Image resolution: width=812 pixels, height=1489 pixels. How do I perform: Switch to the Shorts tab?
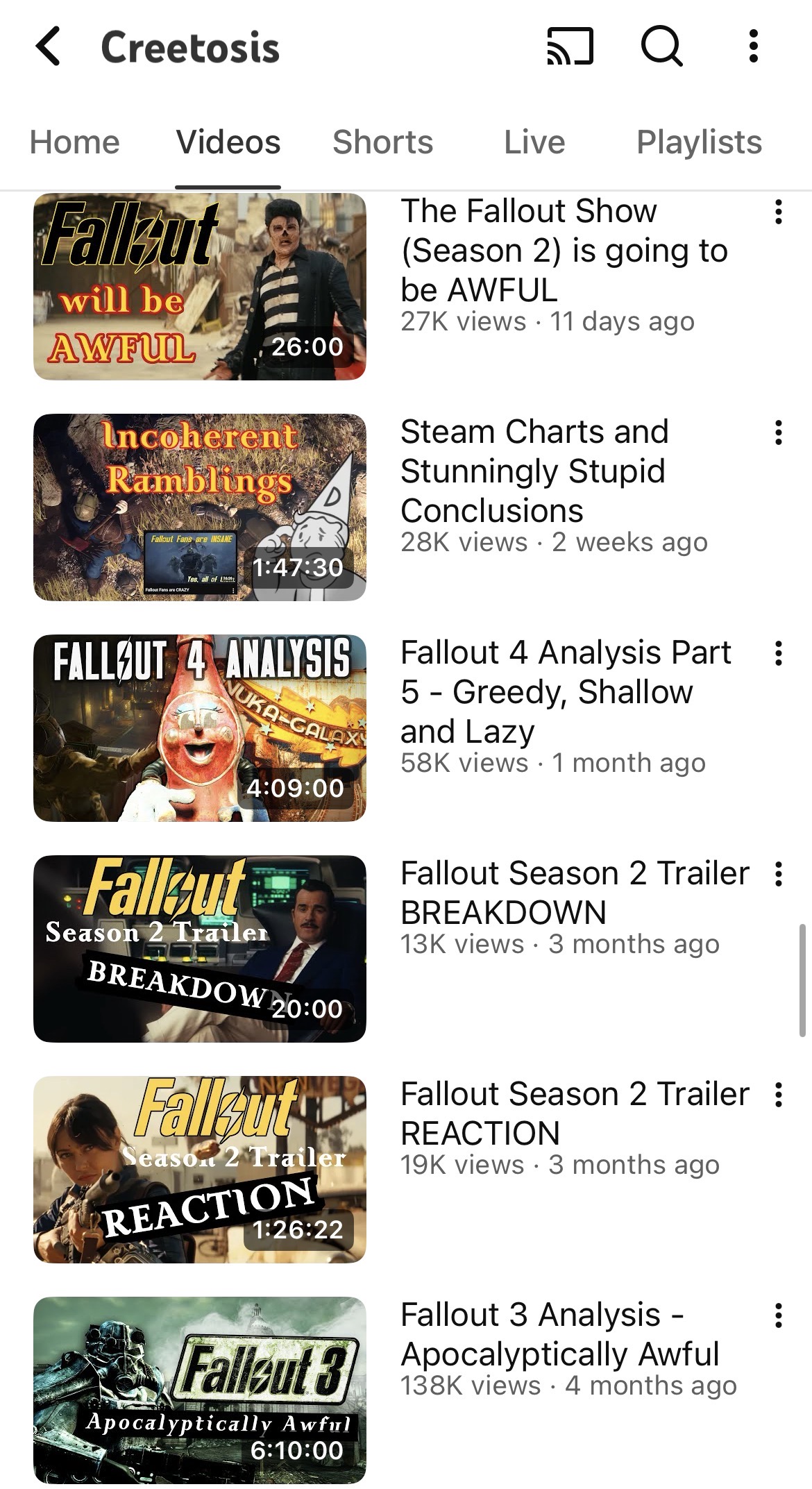pyautogui.click(x=382, y=142)
